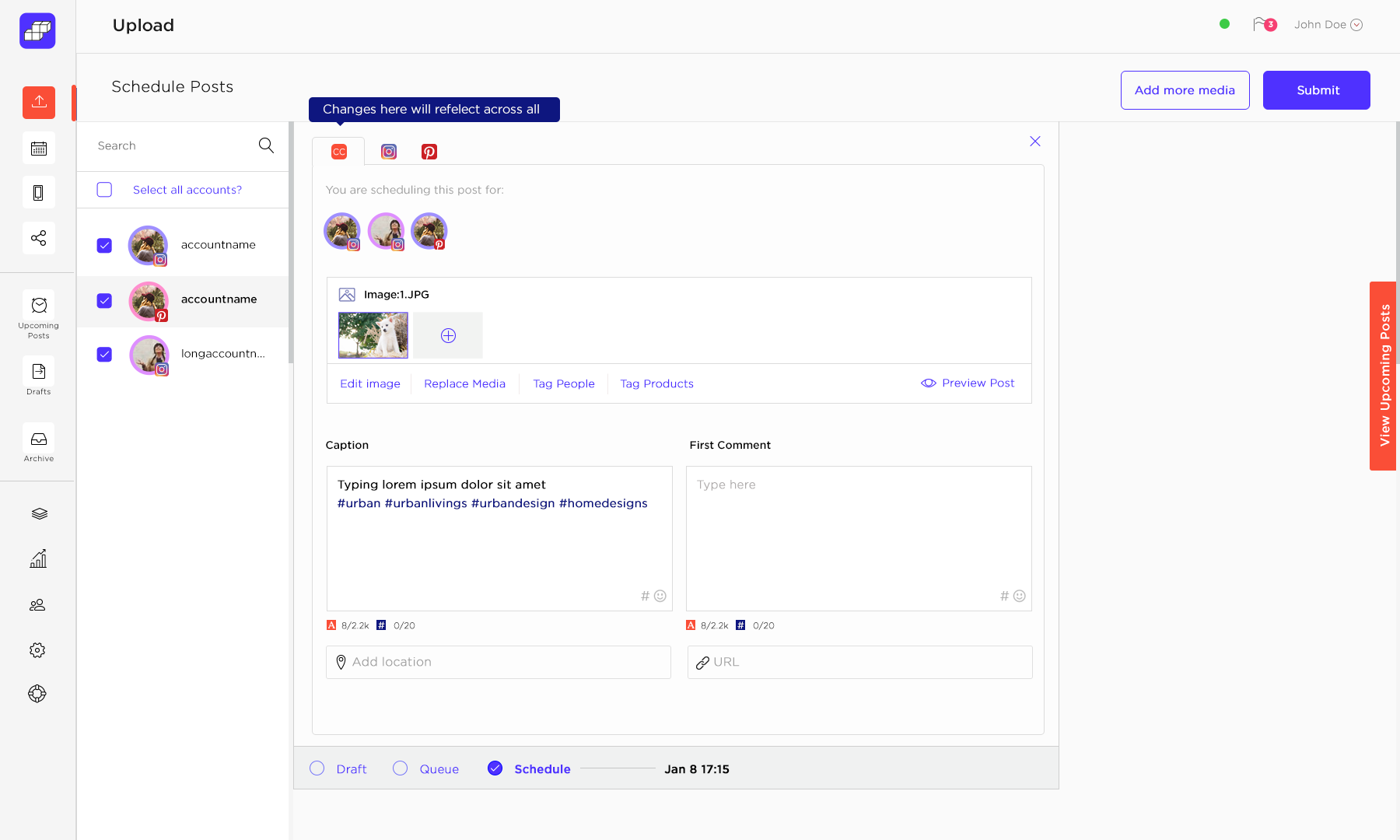The width and height of the screenshot is (1400, 840).
Task: Switch to the Instagram tab
Action: 389,152
